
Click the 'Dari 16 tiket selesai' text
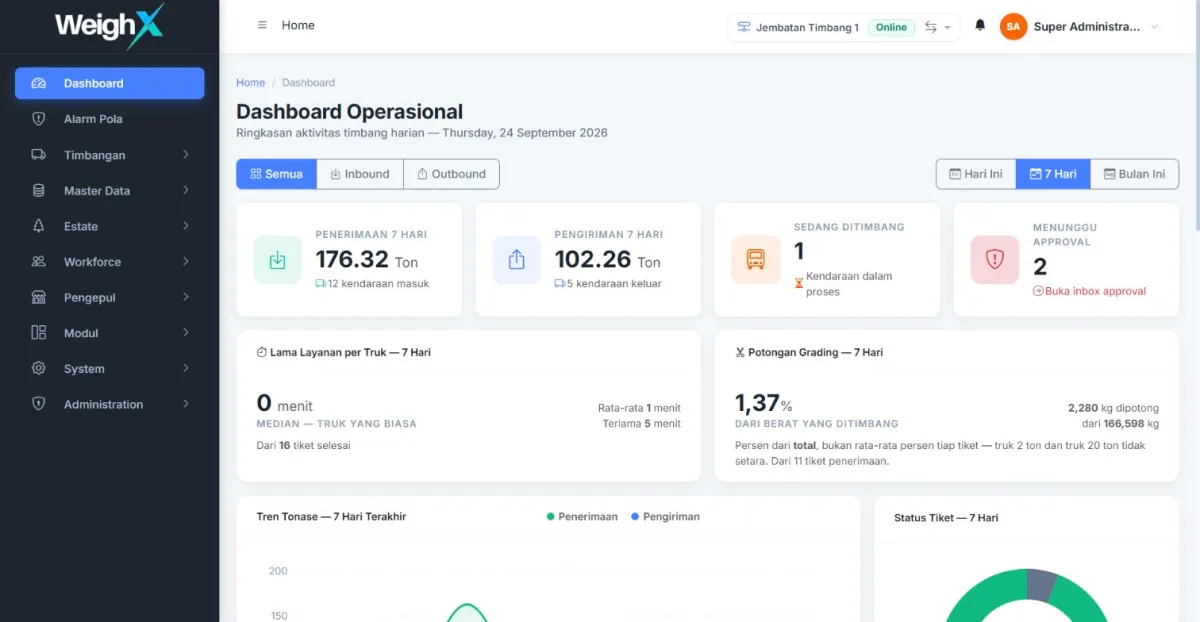tap(304, 445)
